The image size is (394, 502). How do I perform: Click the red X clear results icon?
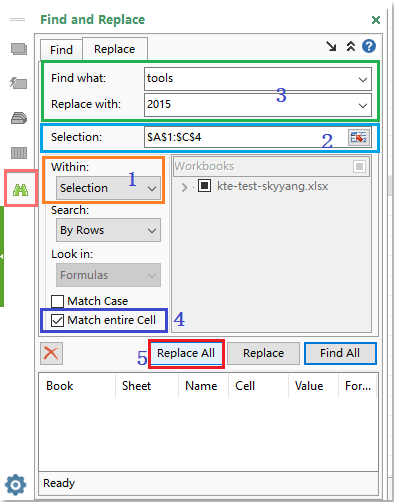pos(51,353)
